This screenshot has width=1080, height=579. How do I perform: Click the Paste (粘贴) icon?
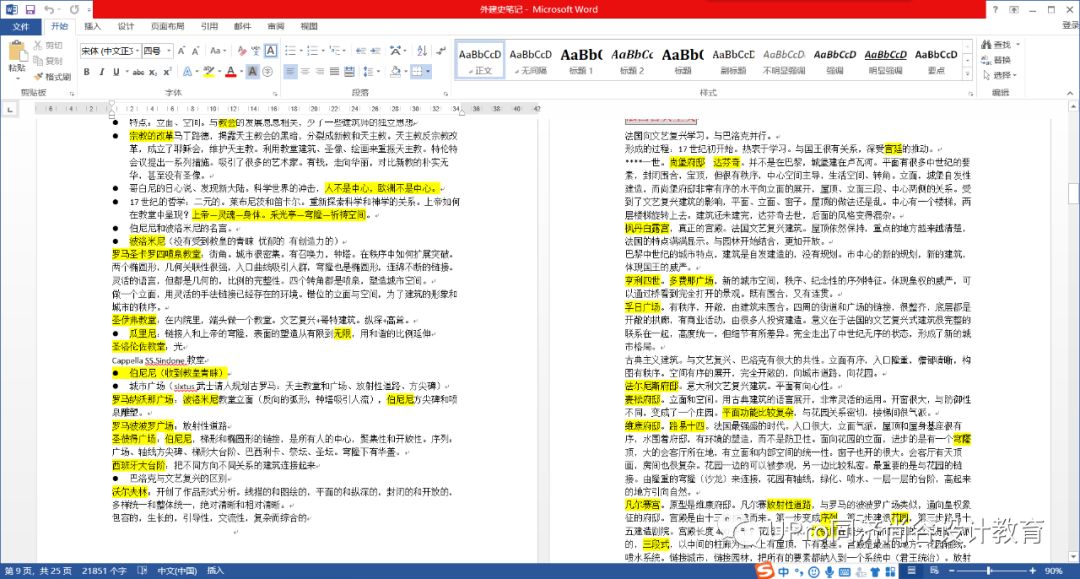pyautogui.click(x=17, y=52)
